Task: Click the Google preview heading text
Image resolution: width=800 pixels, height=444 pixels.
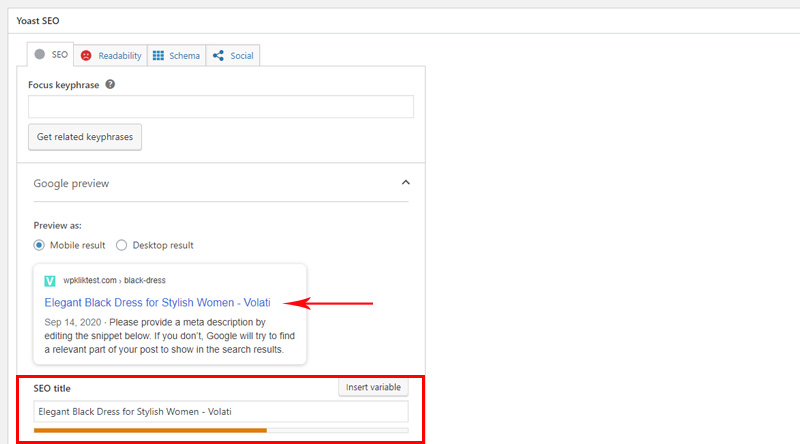Action: click(x=71, y=183)
